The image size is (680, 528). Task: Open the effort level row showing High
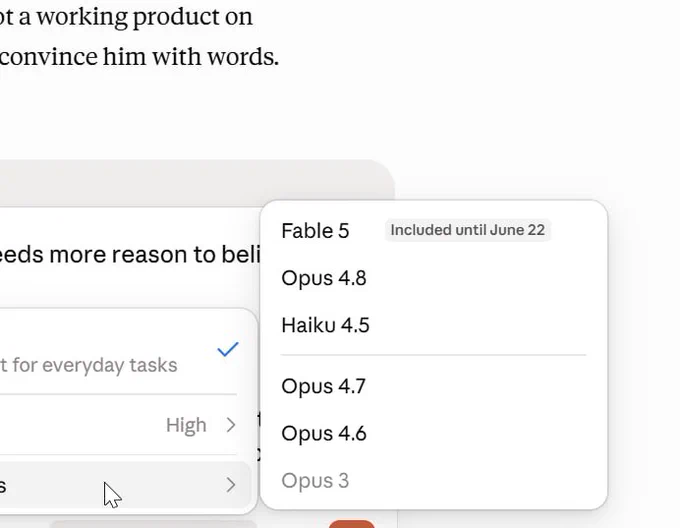(x=126, y=425)
